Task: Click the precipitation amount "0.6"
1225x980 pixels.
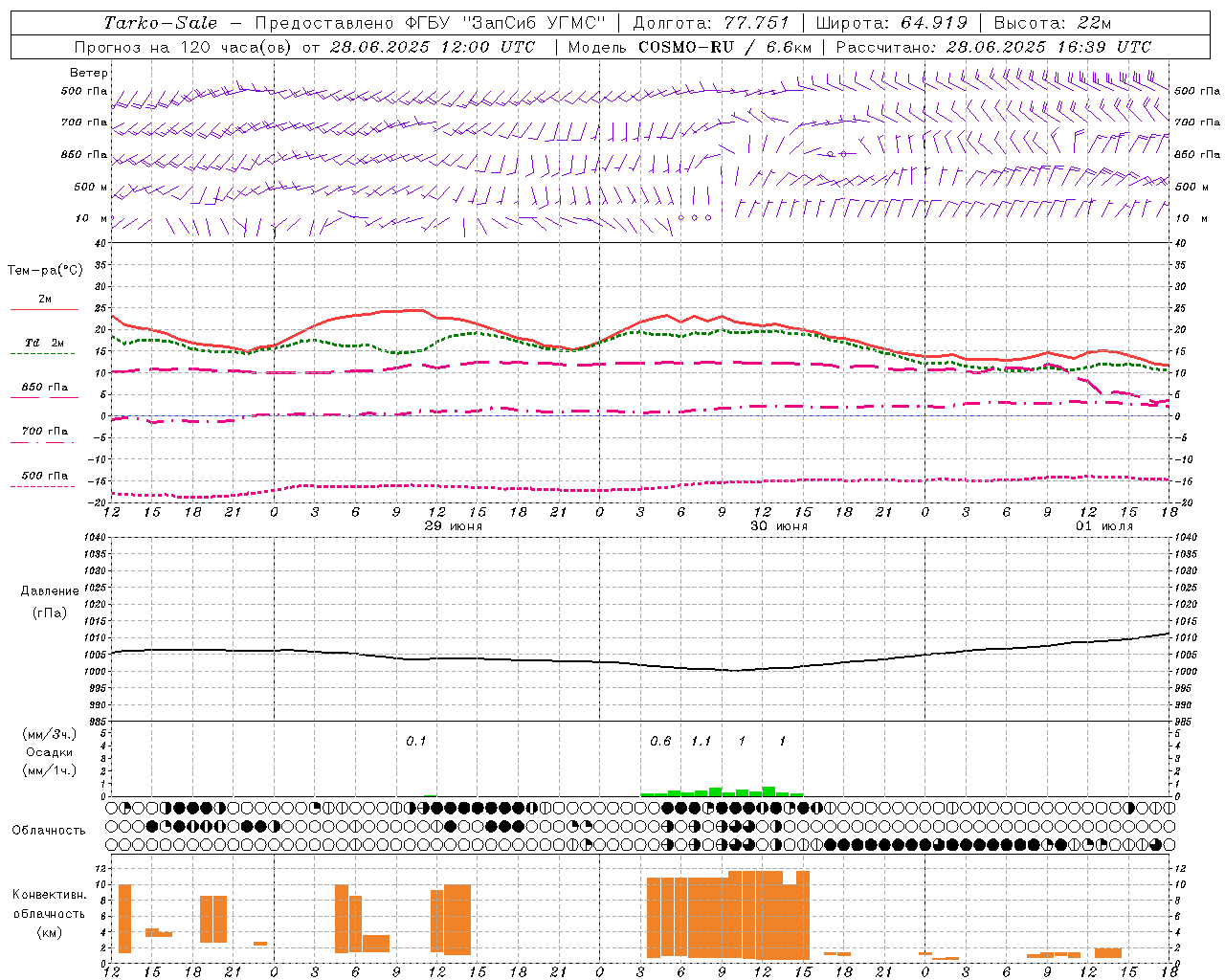Action: 660,741
